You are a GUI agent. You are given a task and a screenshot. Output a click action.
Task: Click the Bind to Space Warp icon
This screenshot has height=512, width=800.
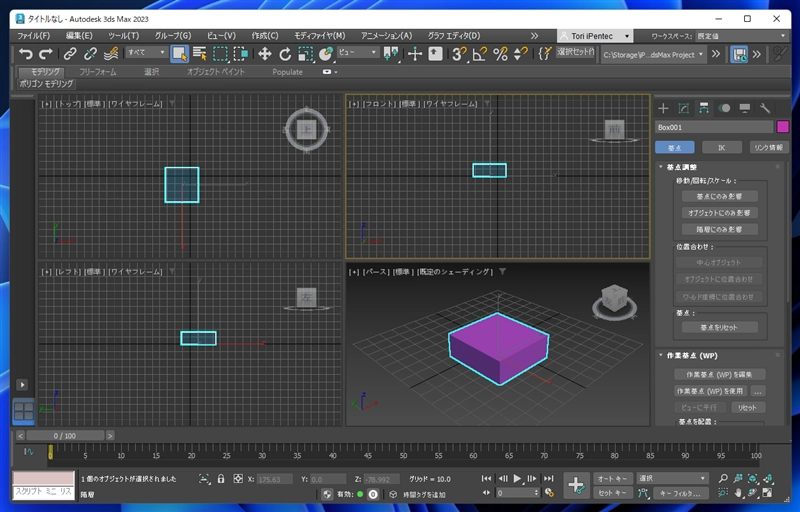[x=111, y=54]
